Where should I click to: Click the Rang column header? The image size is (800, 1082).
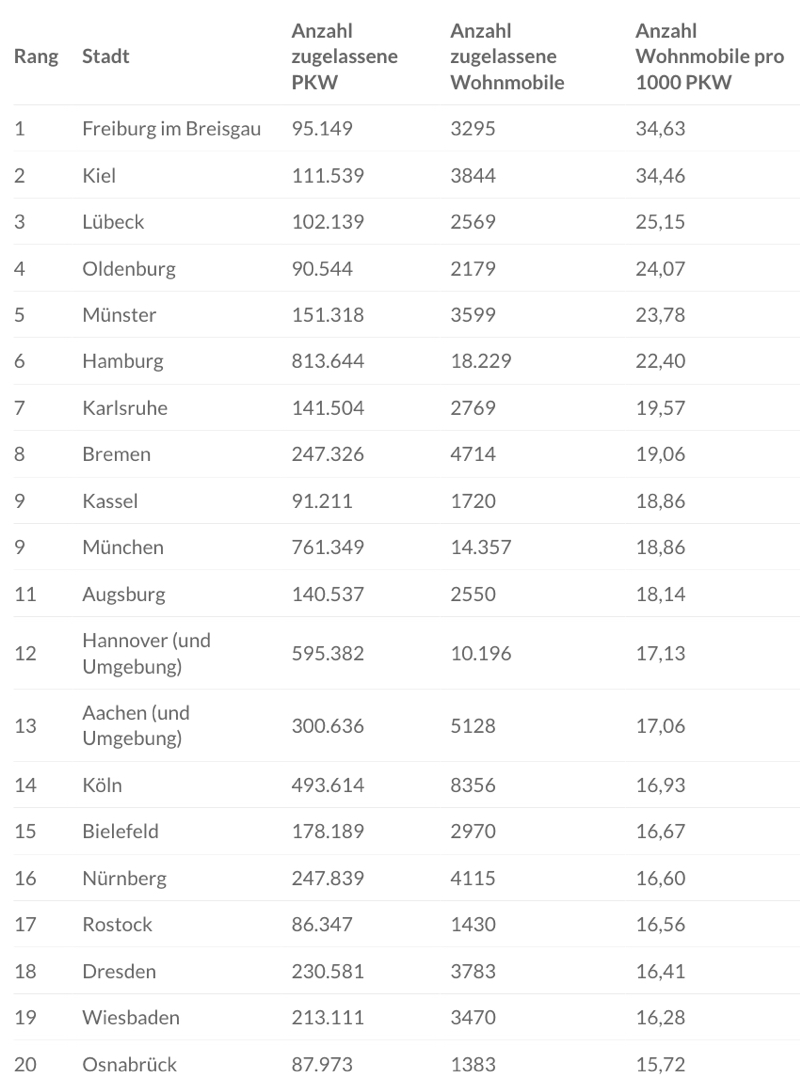point(35,57)
